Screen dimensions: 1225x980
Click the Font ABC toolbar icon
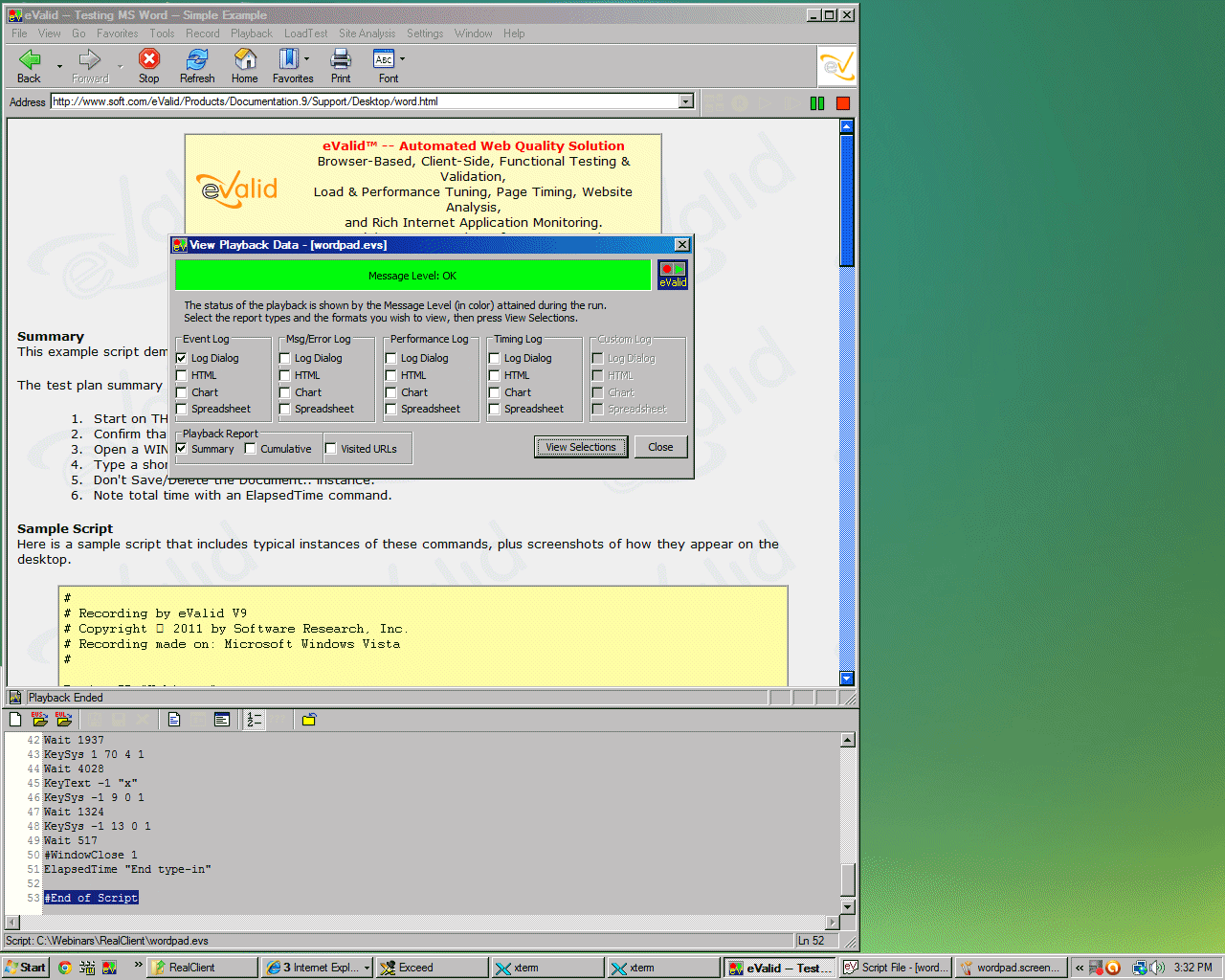[x=384, y=59]
